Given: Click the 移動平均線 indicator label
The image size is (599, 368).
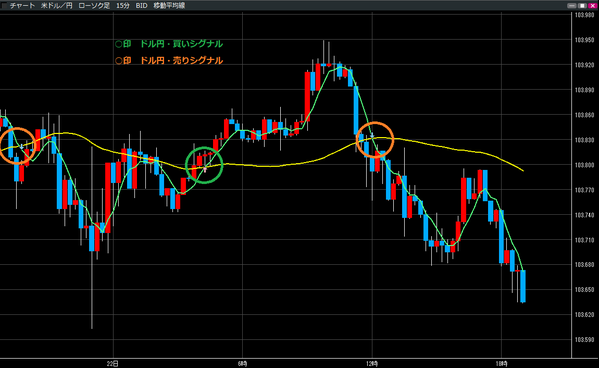Looking at the screenshot, I should (169, 6).
